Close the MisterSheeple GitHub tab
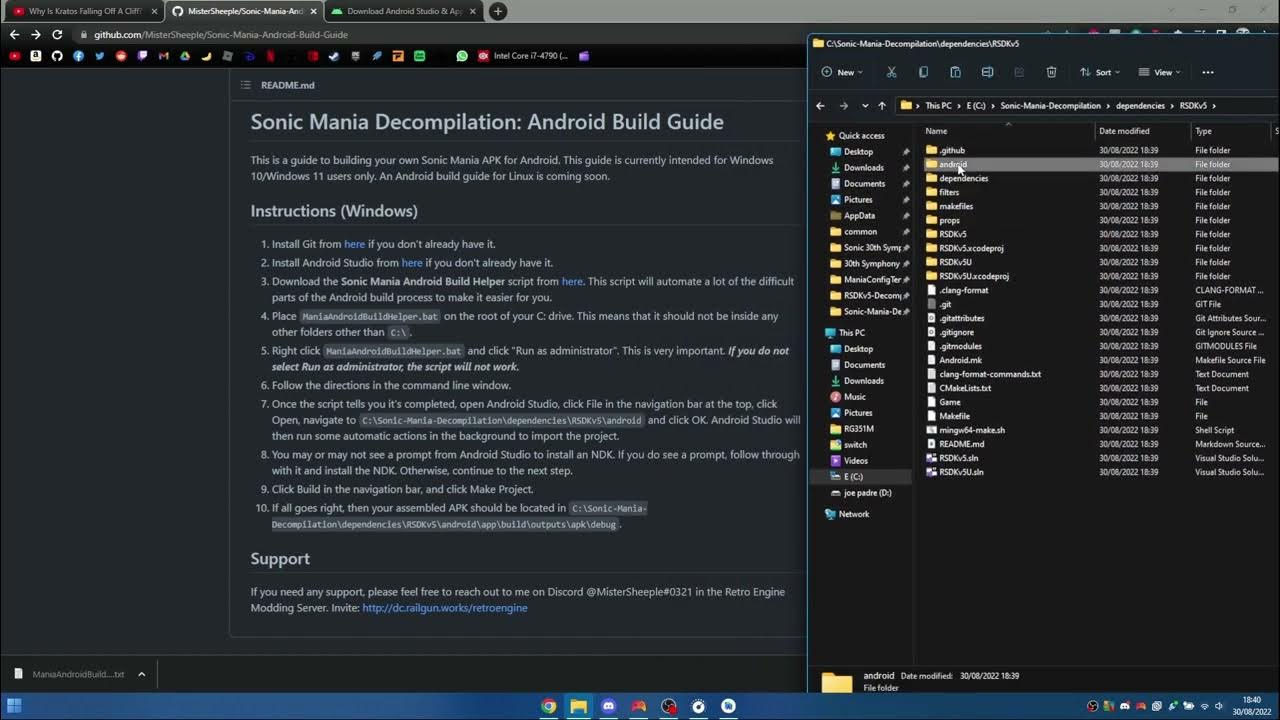The image size is (1280, 720). pyautogui.click(x=313, y=11)
